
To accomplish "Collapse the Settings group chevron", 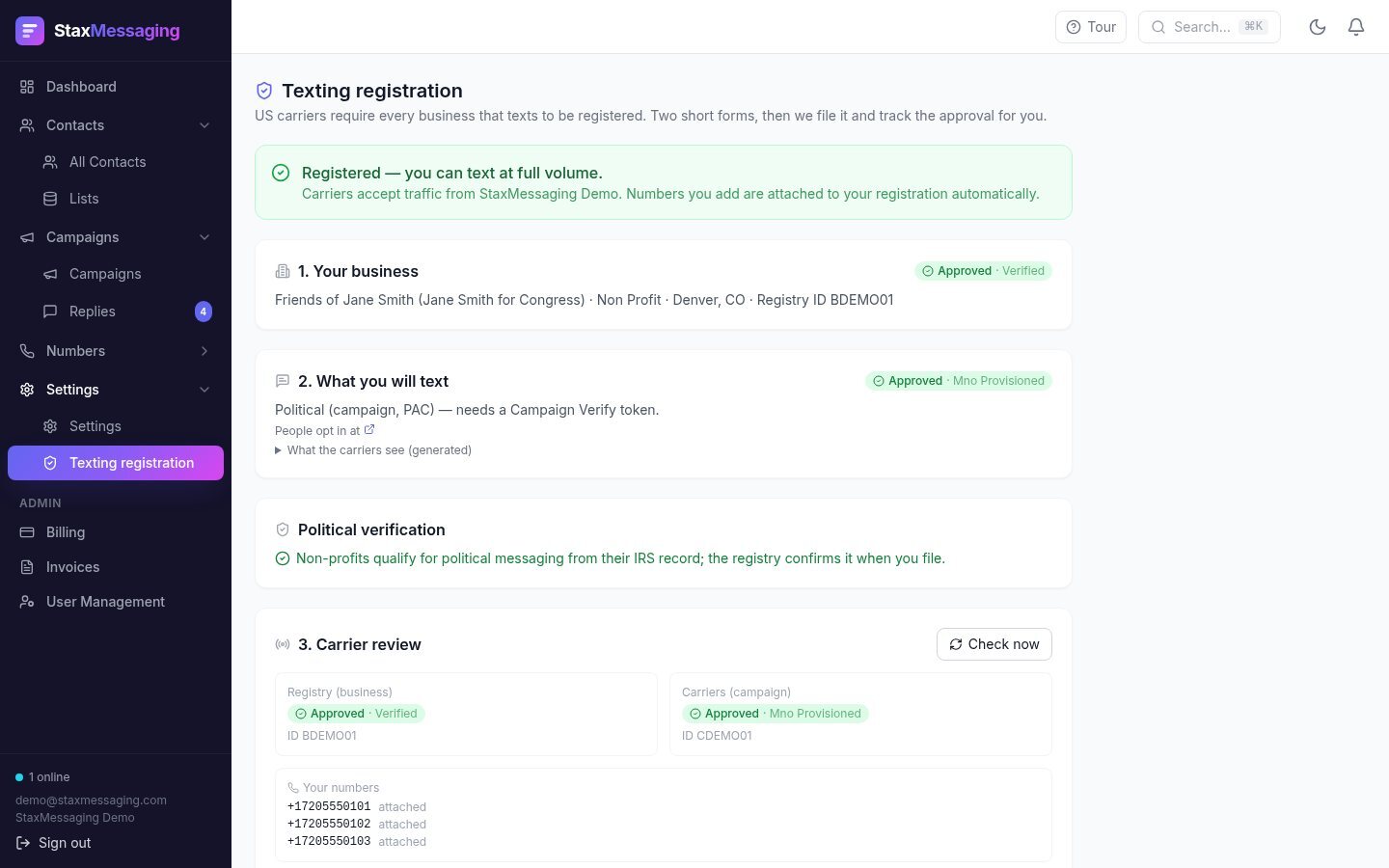I will pos(204,390).
